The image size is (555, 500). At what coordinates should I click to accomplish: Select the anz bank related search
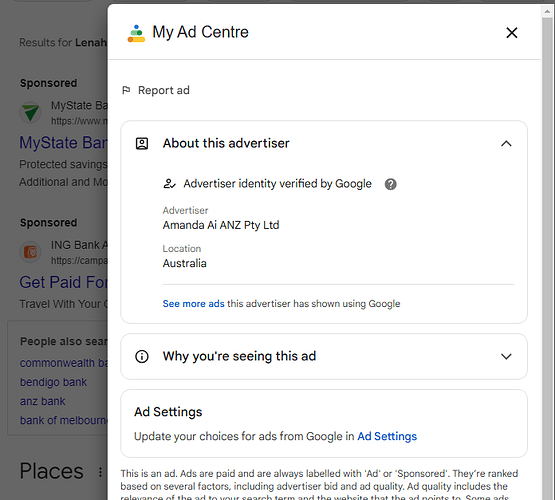pyautogui.click(x=42, y=401)
